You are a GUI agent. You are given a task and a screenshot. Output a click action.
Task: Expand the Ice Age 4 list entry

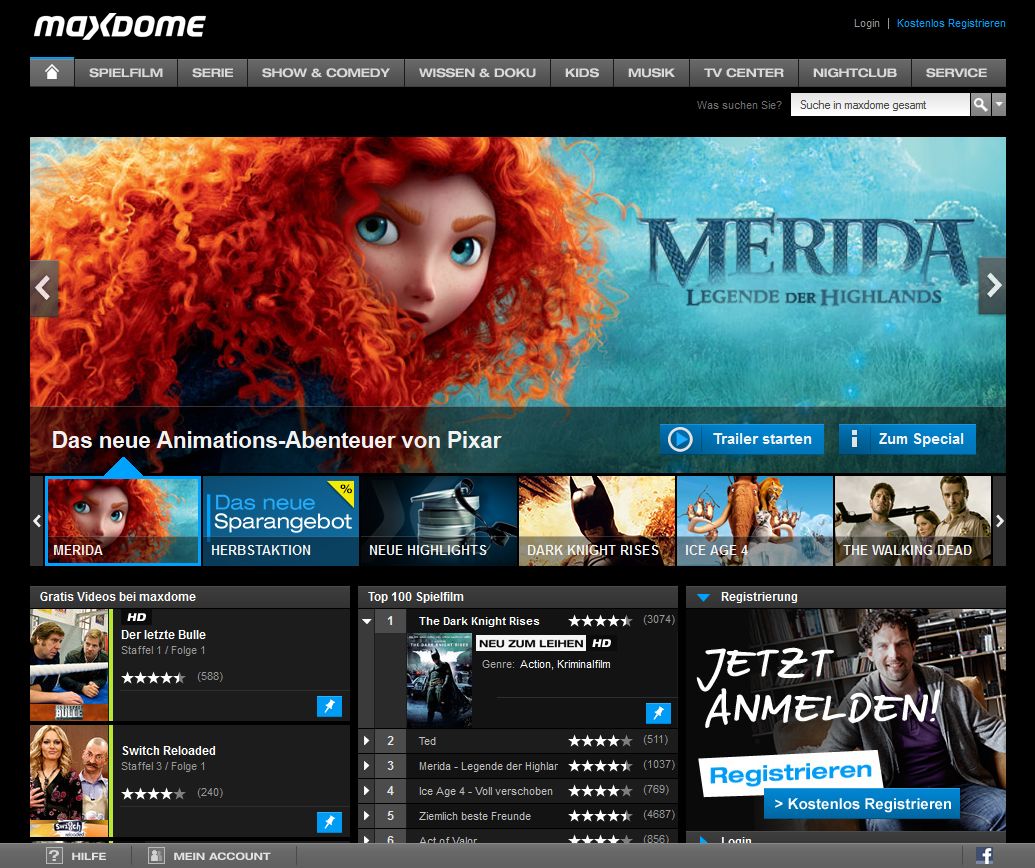coord(366,791)
